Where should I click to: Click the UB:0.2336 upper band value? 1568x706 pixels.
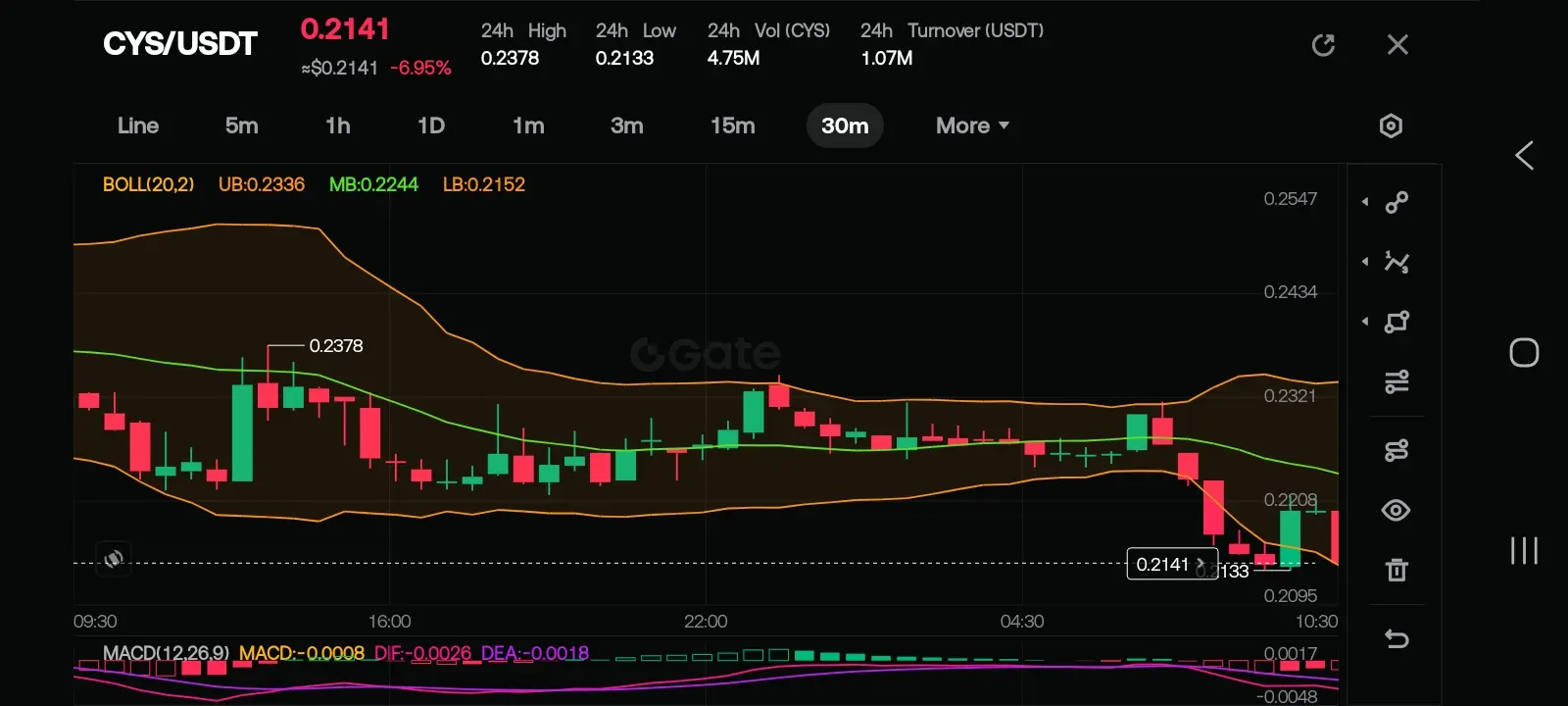point(262,184)
